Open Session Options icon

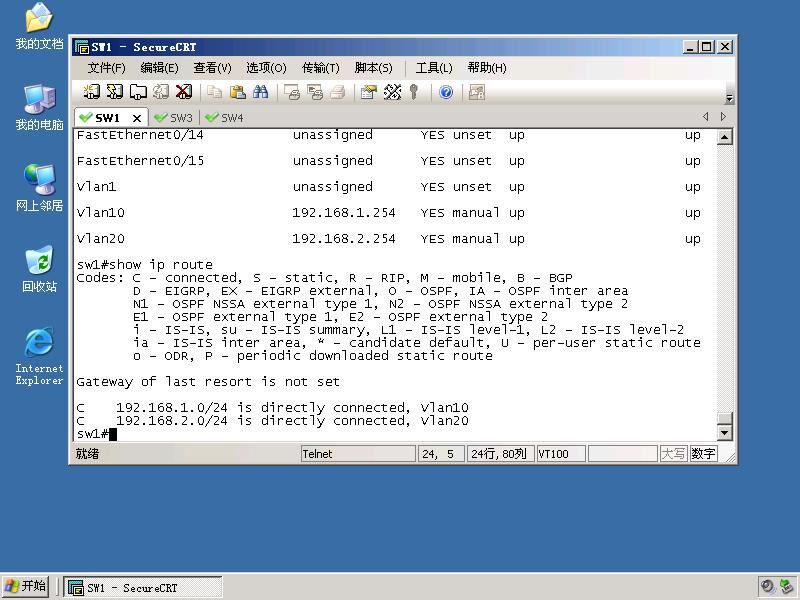(x=368, y=92)
